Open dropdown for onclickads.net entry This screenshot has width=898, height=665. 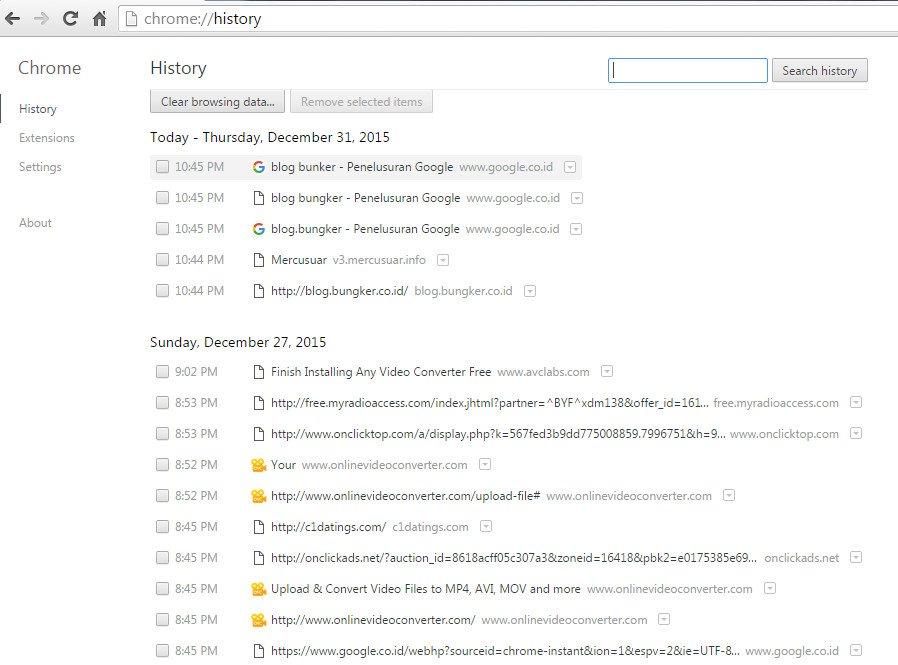[x=856, y=557]
